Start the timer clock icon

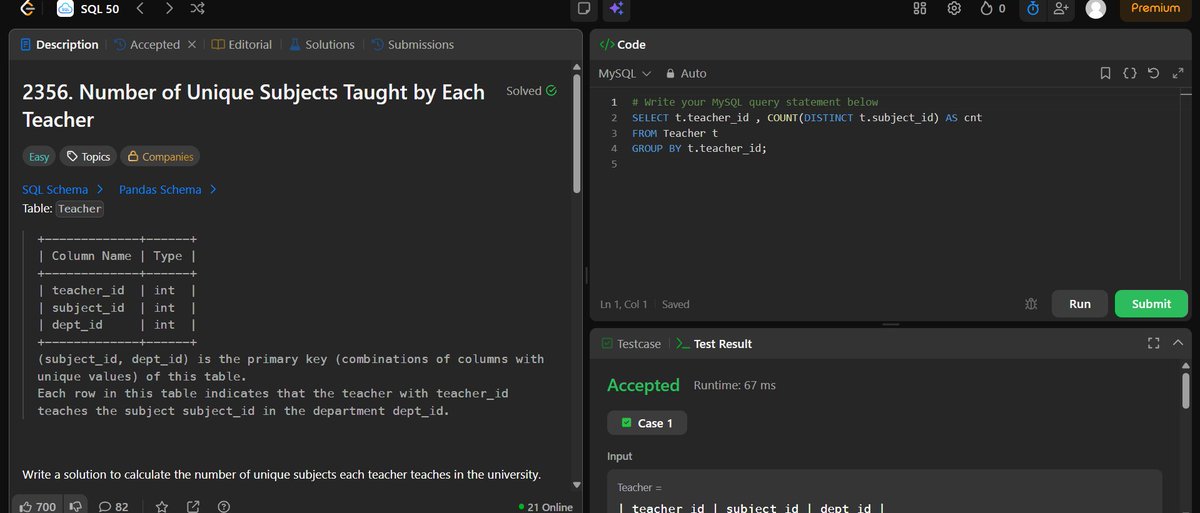[x=1033, y=8]
